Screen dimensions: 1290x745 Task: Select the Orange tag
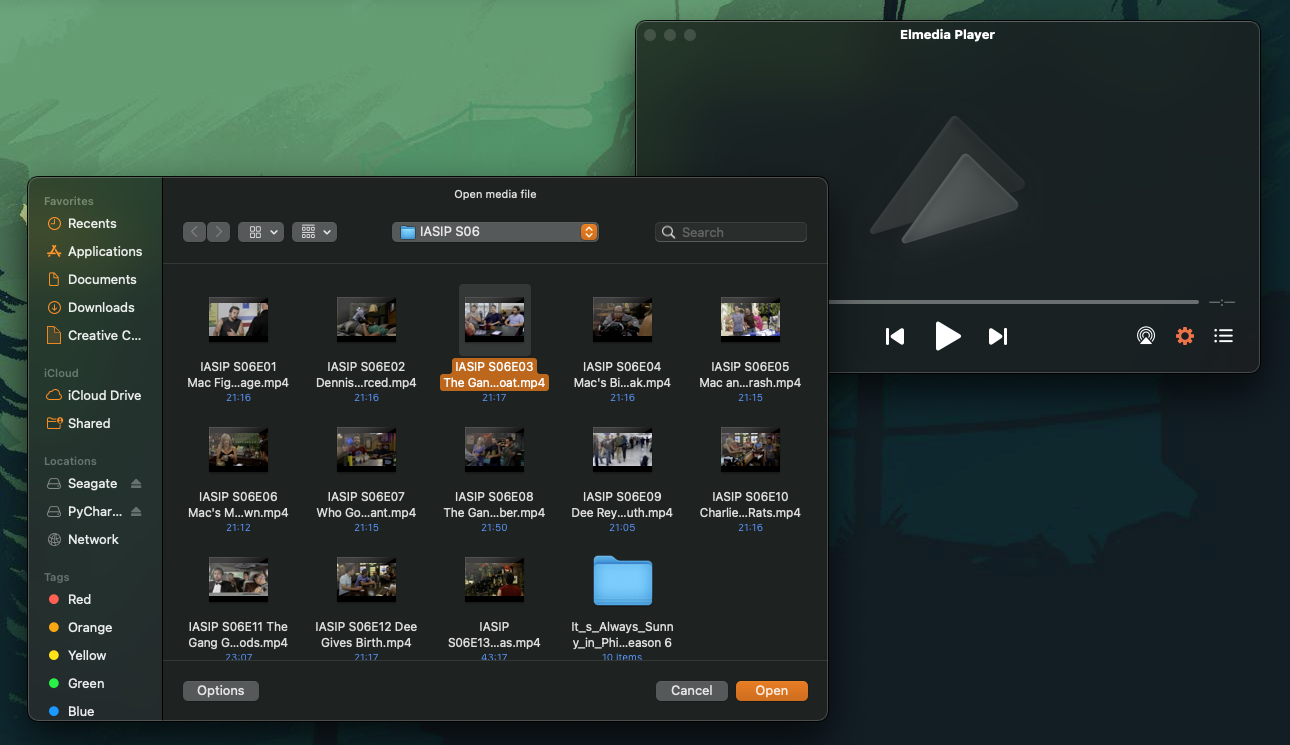point(89,628)
